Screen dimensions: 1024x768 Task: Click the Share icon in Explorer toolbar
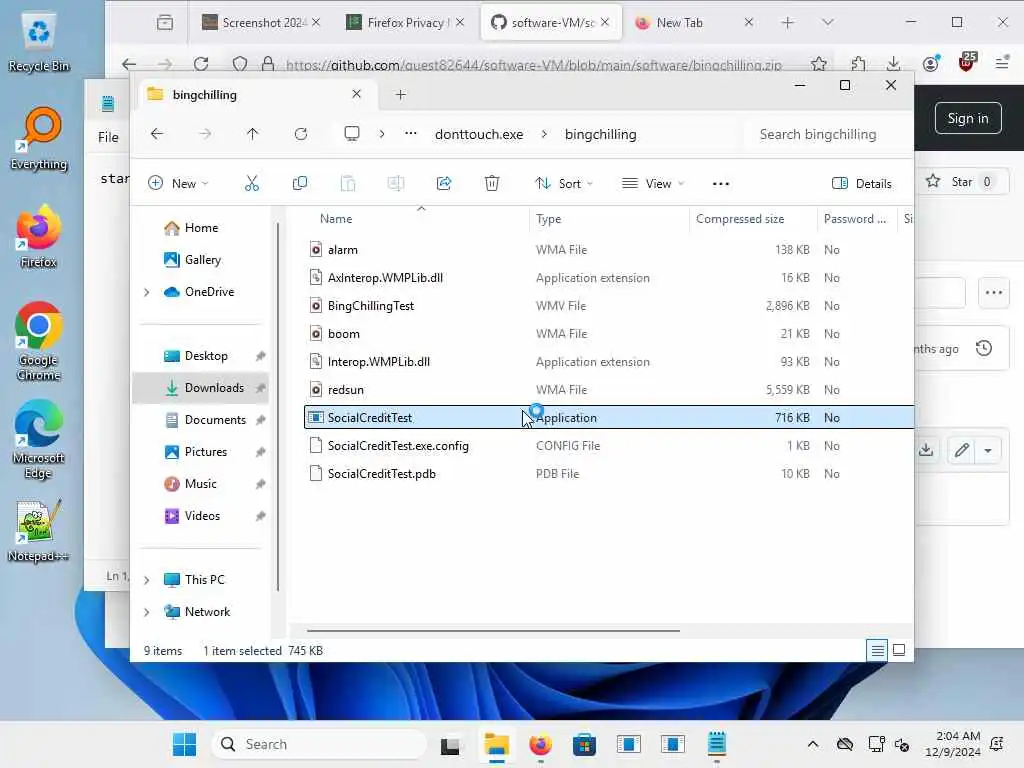coord(444,184)
